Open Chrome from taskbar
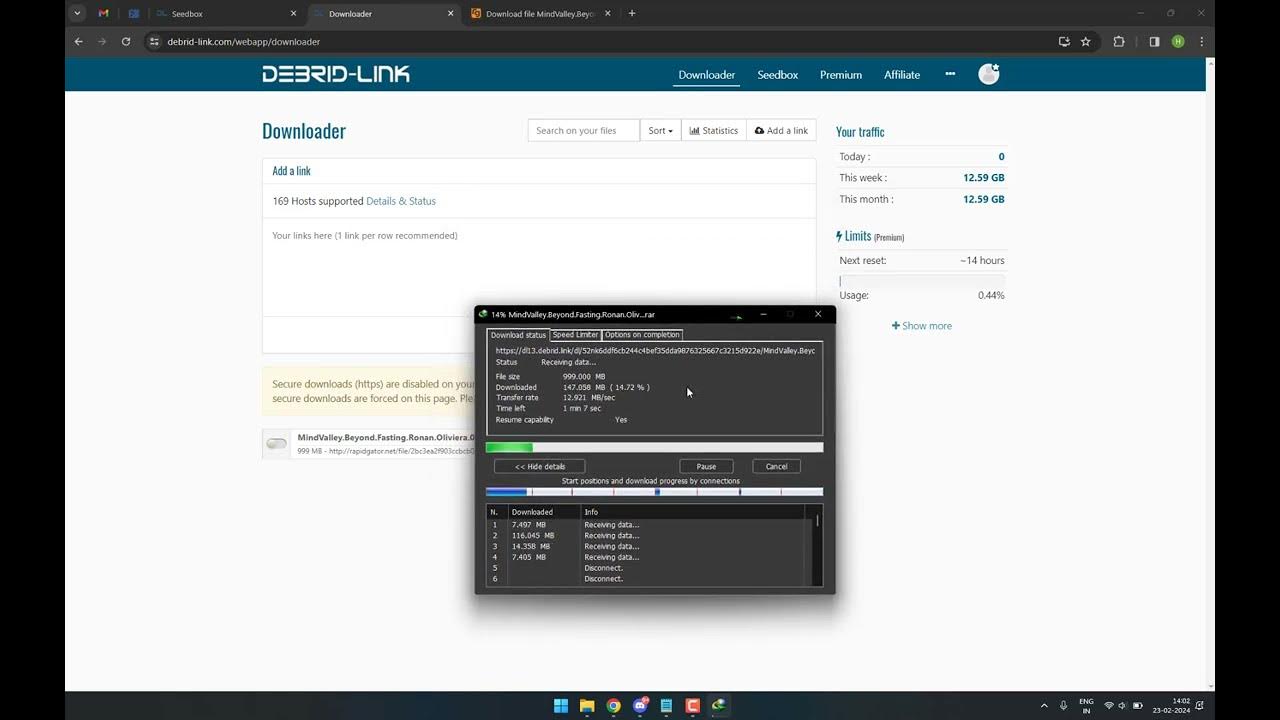 coord(613,706)
